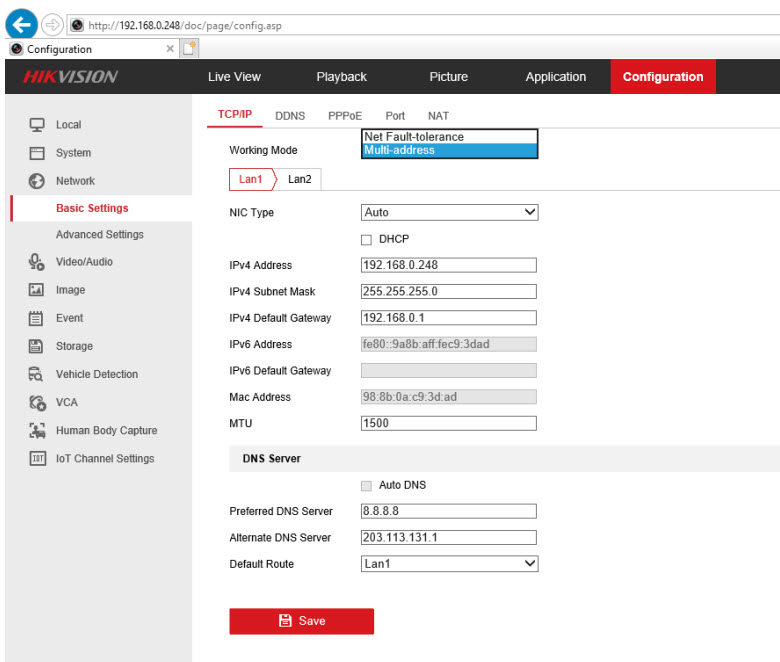Image resolution: width=780 pixels, height=662 pixels.
Task: Switch to the DDNS tab
Action: 290,116
